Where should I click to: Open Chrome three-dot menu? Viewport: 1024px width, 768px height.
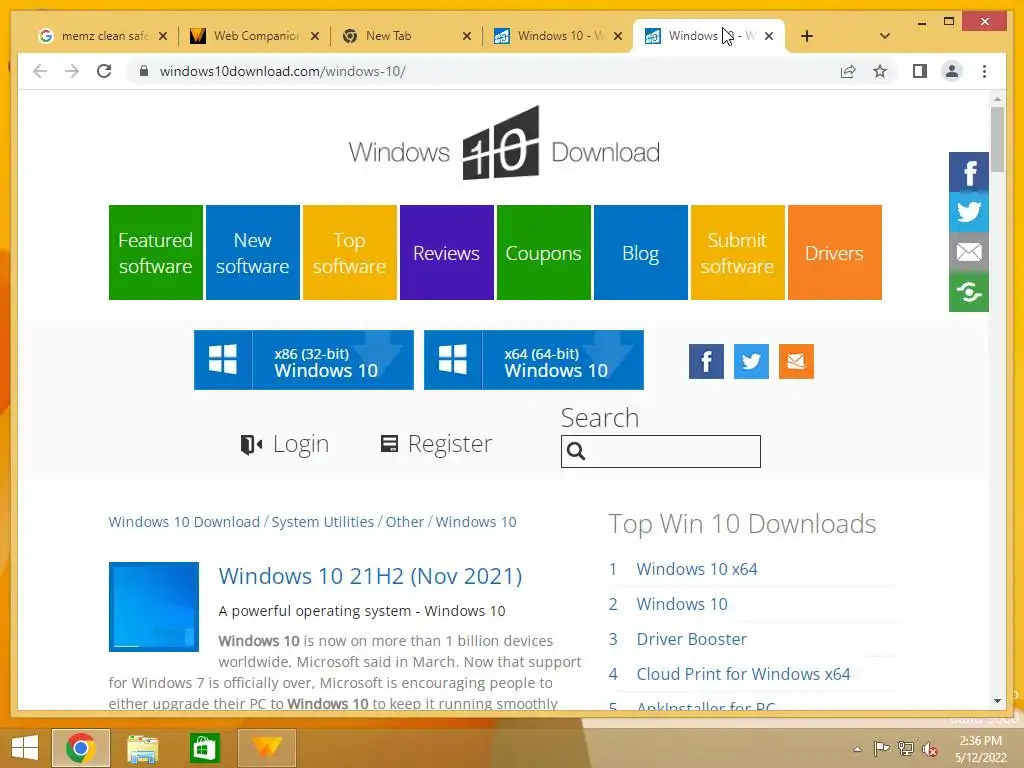(x=984, y=71)
